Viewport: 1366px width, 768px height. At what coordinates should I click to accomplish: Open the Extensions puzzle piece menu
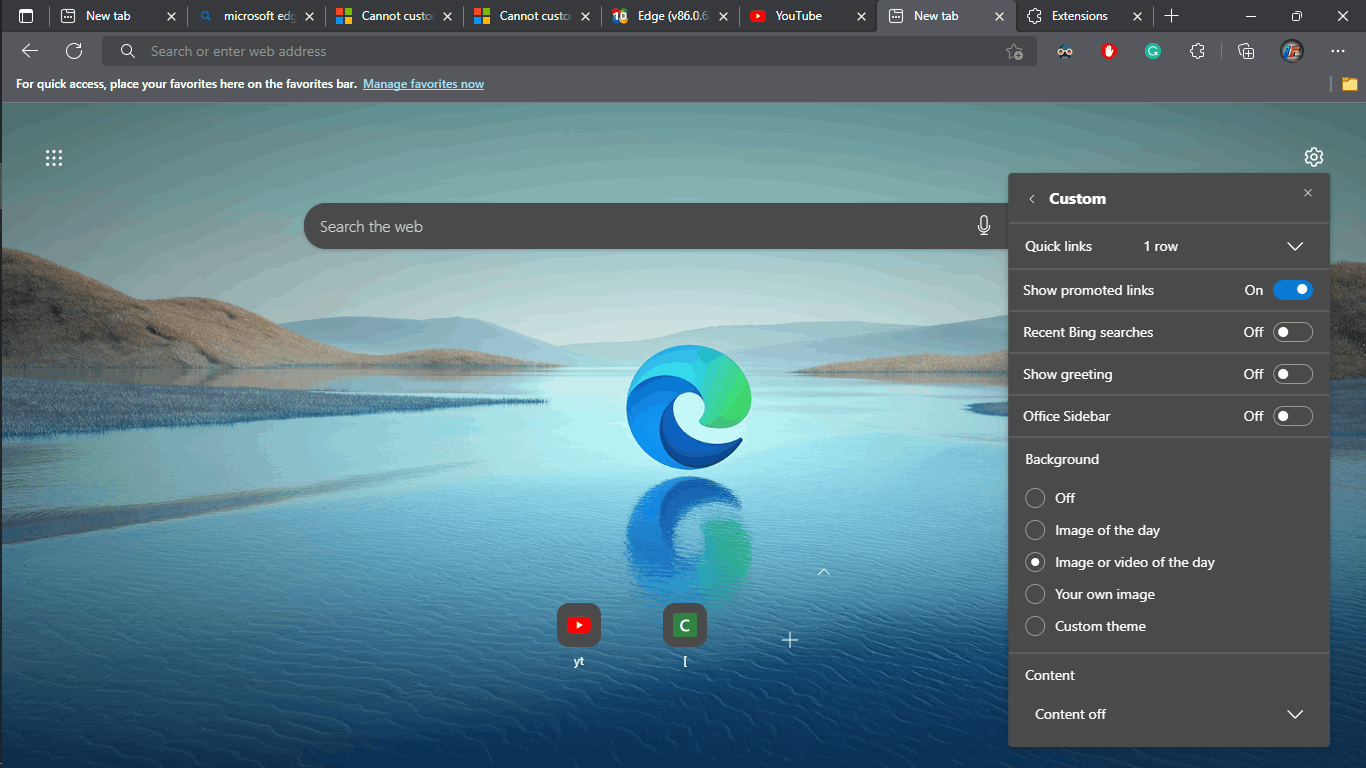coord(1197,51)
